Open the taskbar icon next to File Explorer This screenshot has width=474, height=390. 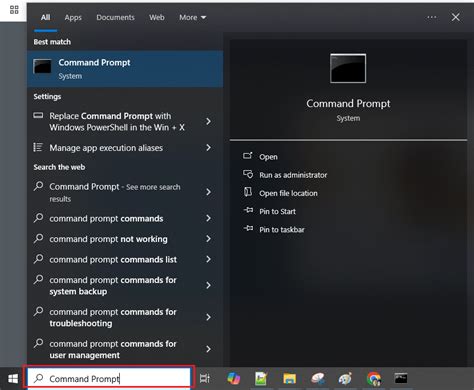[x=318, y=379]
